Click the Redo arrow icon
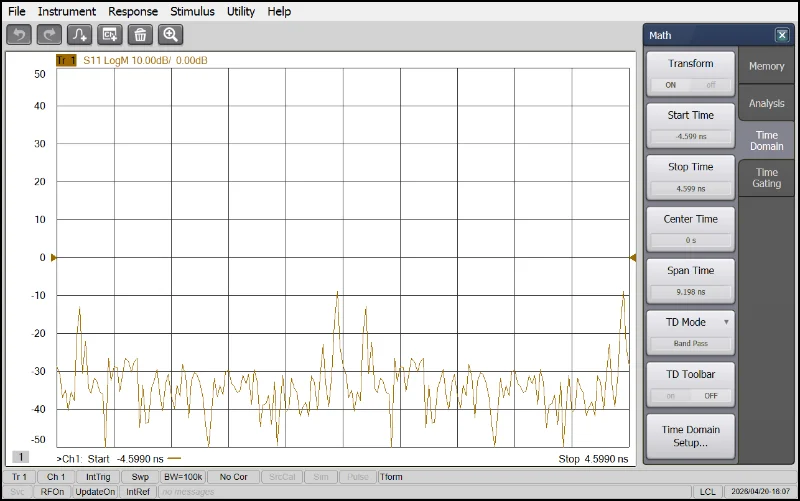 [x=49, y=35]
